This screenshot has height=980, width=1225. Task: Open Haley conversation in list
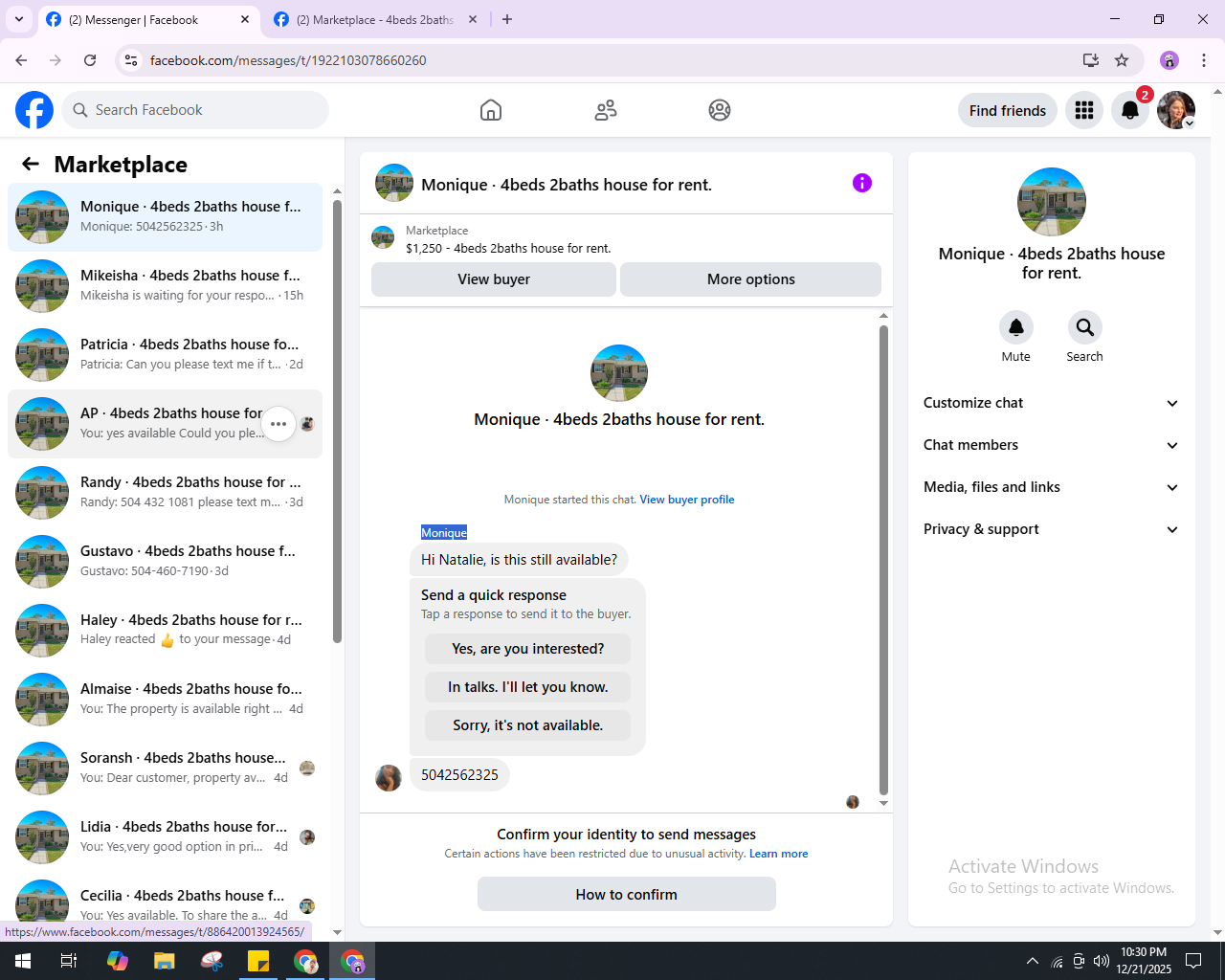click(165, 631)
